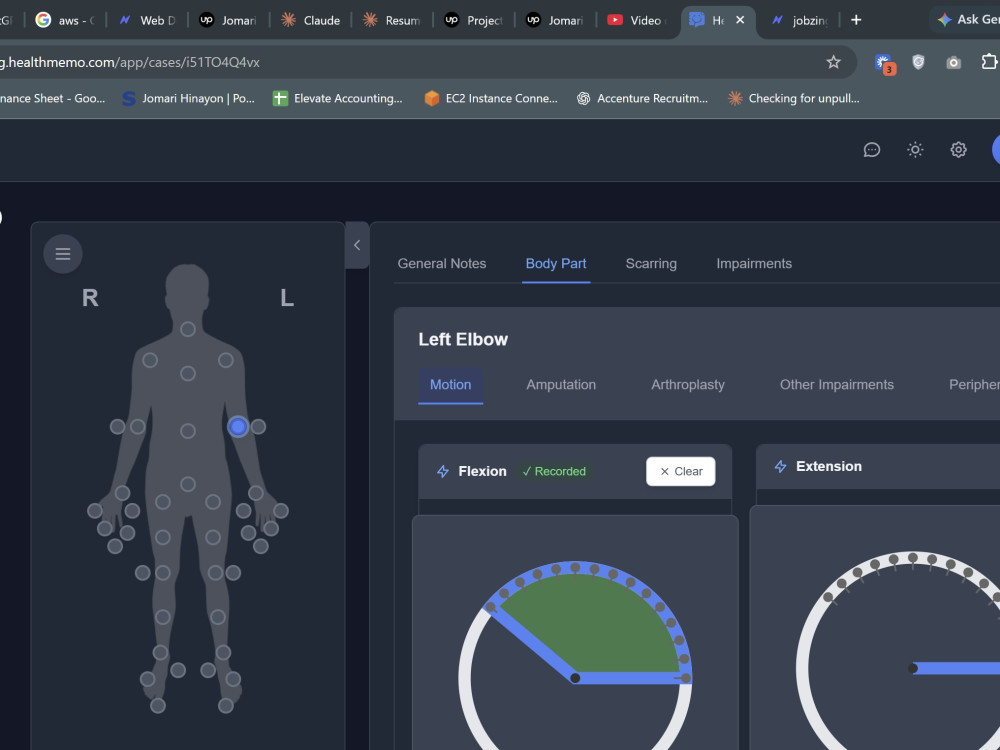This screenshot has height=750, width=1000.
Task: Select the neck joint on body diagram
Action: click(188, 329)
